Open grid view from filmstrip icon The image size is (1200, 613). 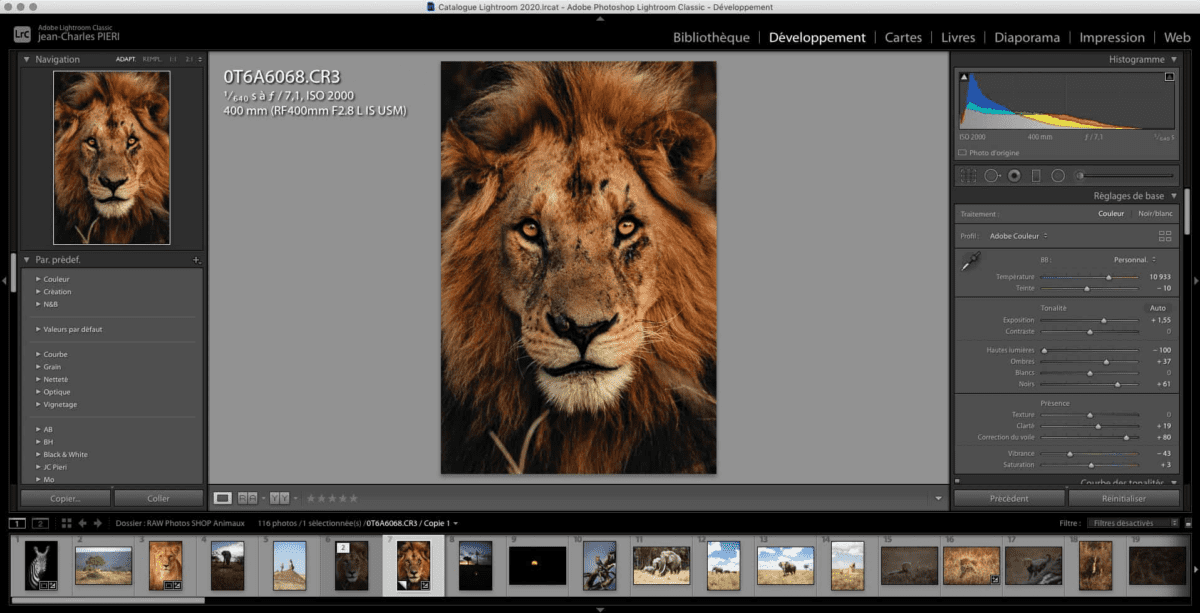tap(66, 523)
